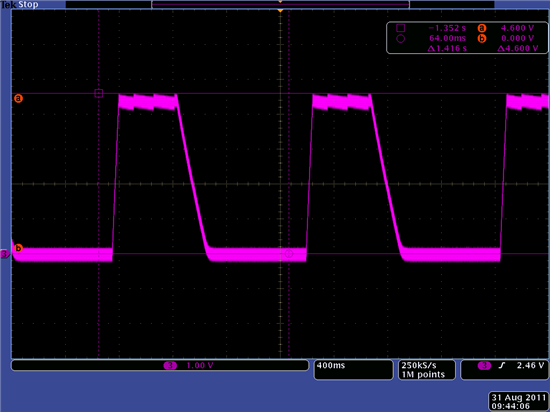
Task: Click the square cursor handle on horizontal cursor a
Action: 99,93
